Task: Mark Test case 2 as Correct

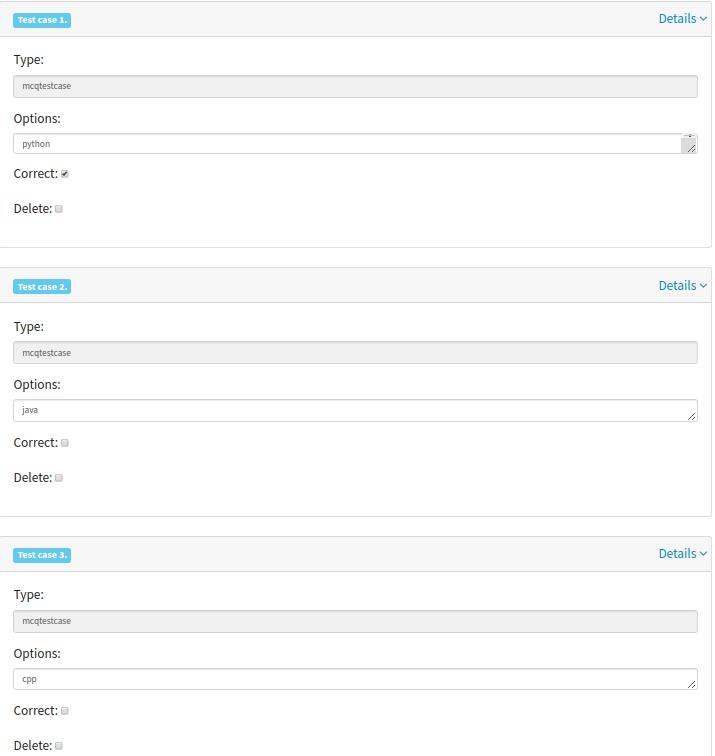Action: pos(65,443)
